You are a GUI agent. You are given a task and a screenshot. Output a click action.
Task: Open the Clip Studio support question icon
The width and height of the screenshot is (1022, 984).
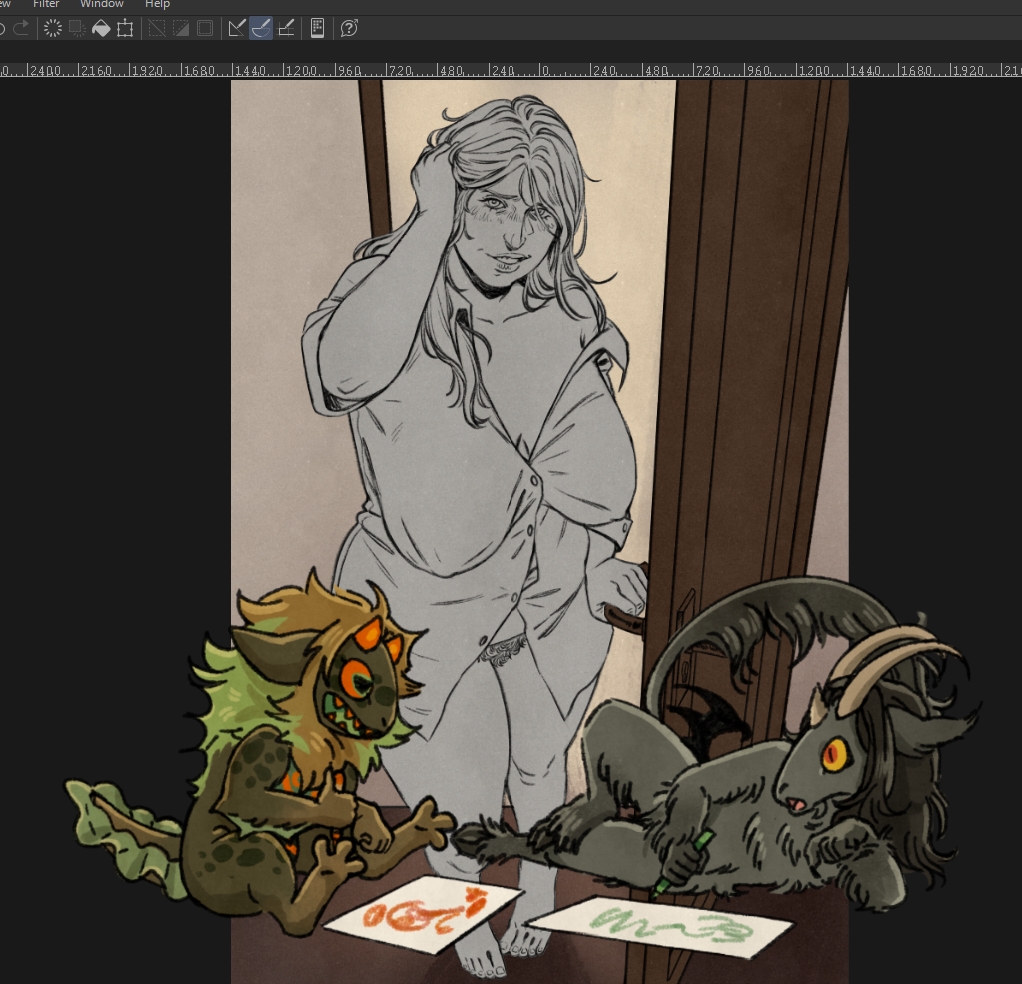tap(349, 28)
